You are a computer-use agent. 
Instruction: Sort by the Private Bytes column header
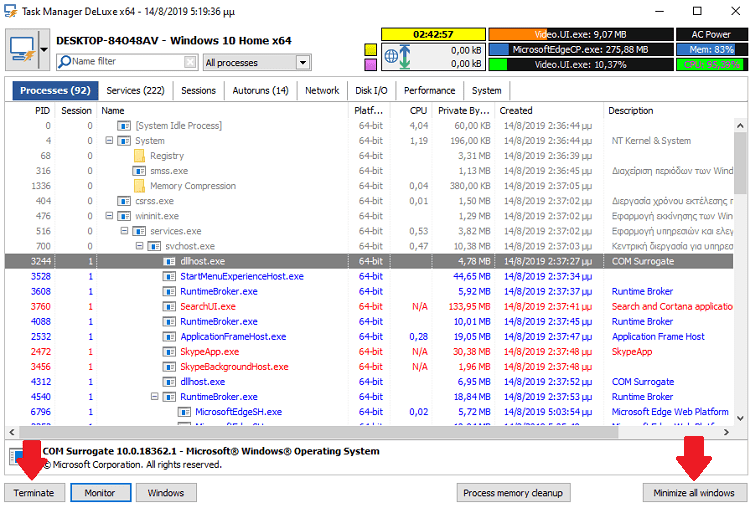click(x=463, y=110)
